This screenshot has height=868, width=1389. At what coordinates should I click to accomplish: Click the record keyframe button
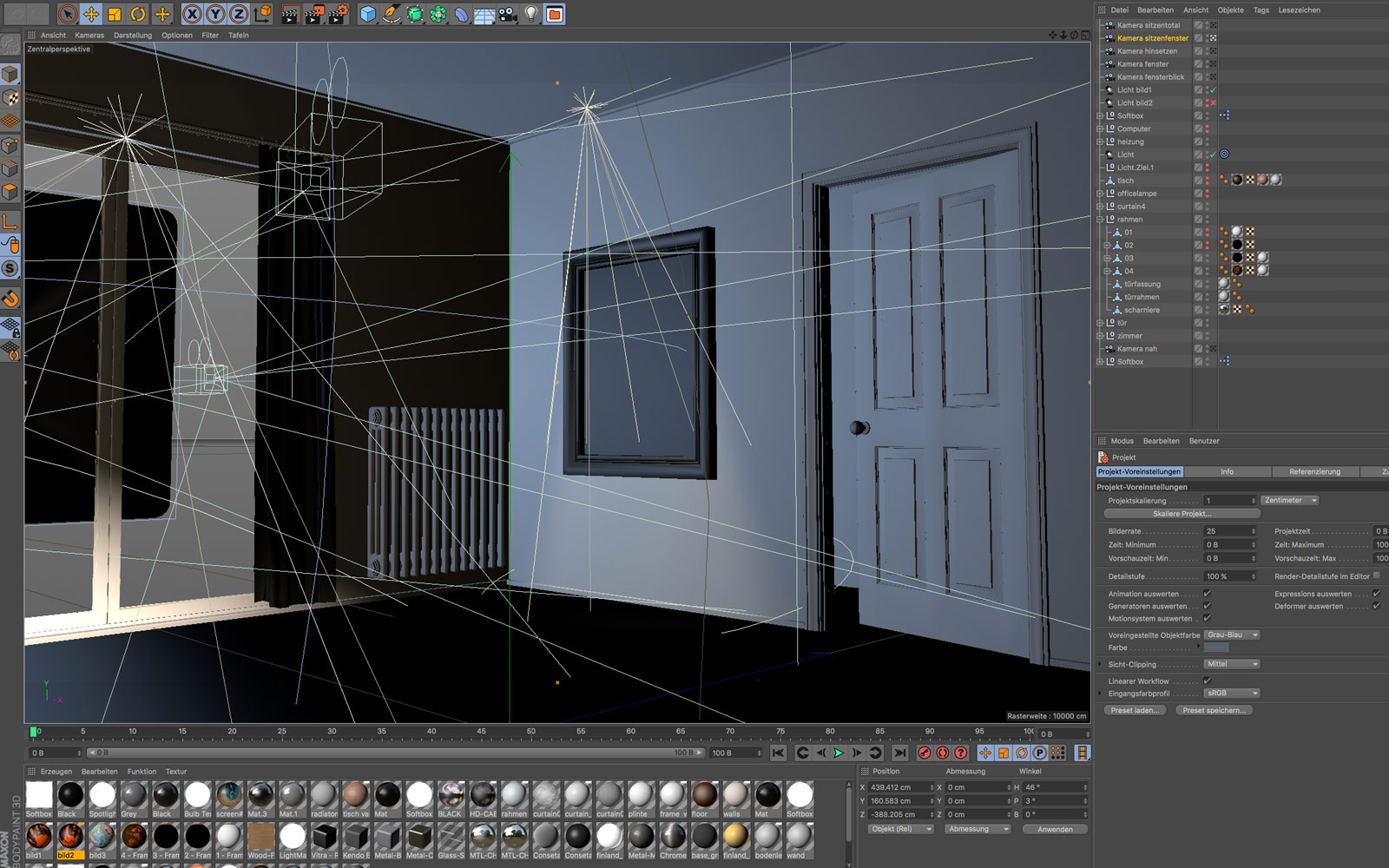click(925, 753)
